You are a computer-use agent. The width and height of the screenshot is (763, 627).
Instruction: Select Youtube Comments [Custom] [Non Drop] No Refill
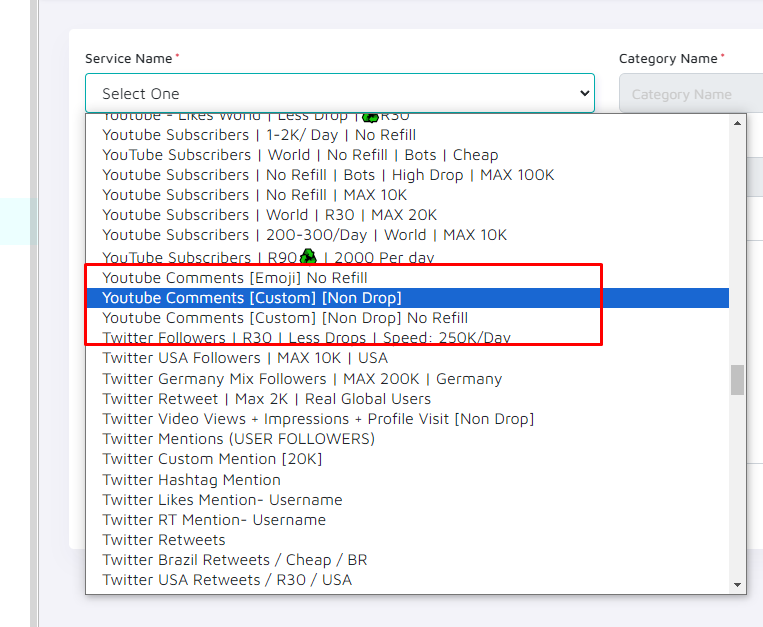pyautogui.click(x=407, y=318)
